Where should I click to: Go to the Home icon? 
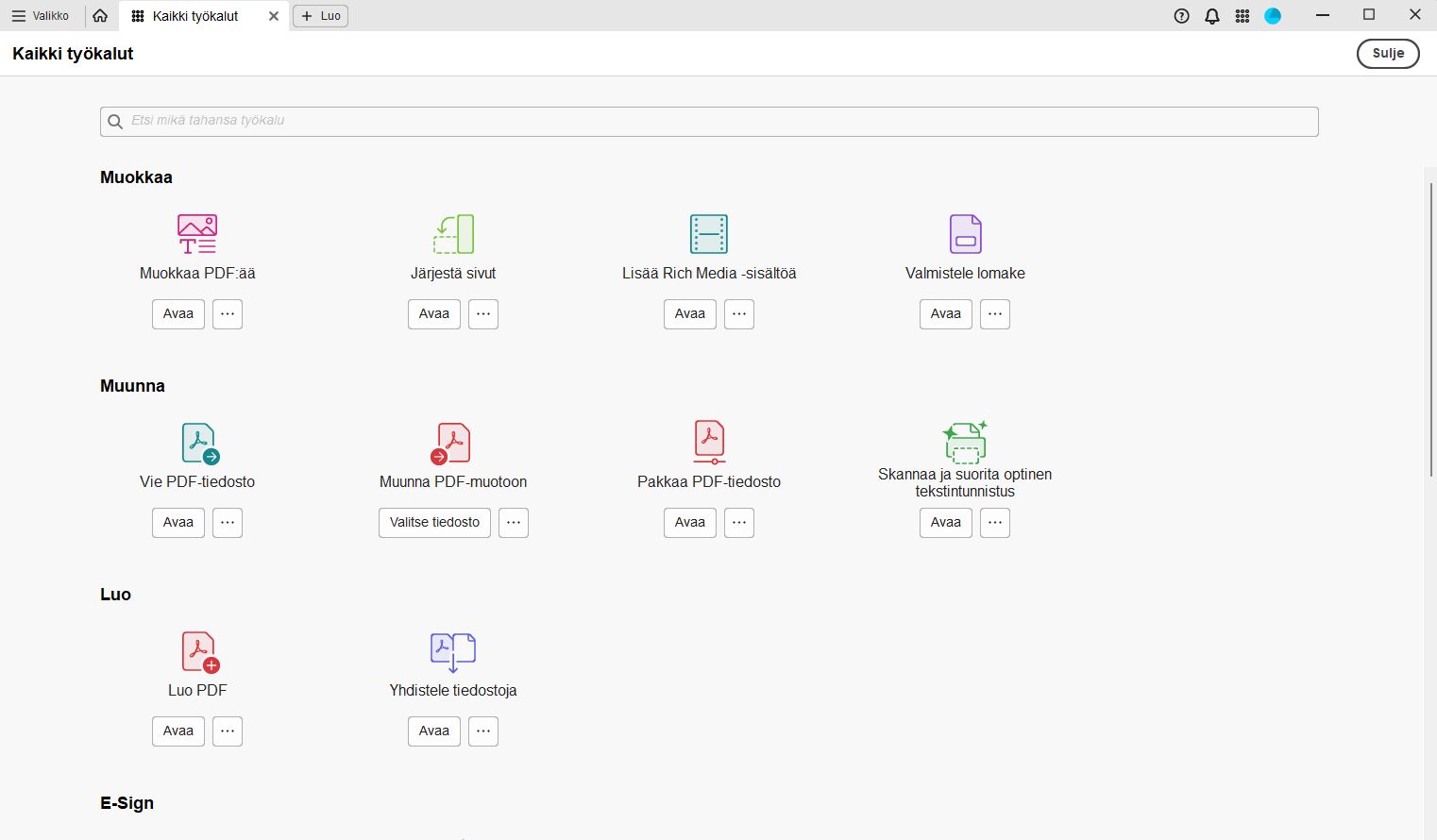(100, 16)
